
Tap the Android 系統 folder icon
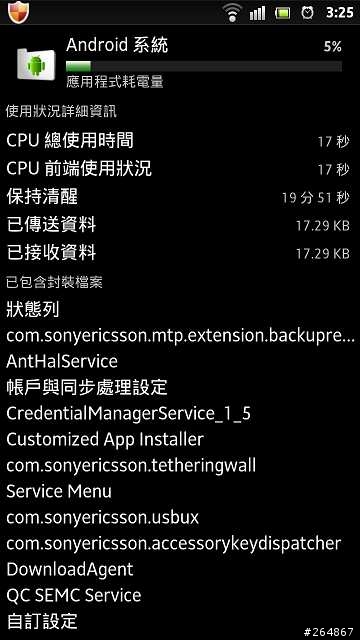click(x=36, y=64)
